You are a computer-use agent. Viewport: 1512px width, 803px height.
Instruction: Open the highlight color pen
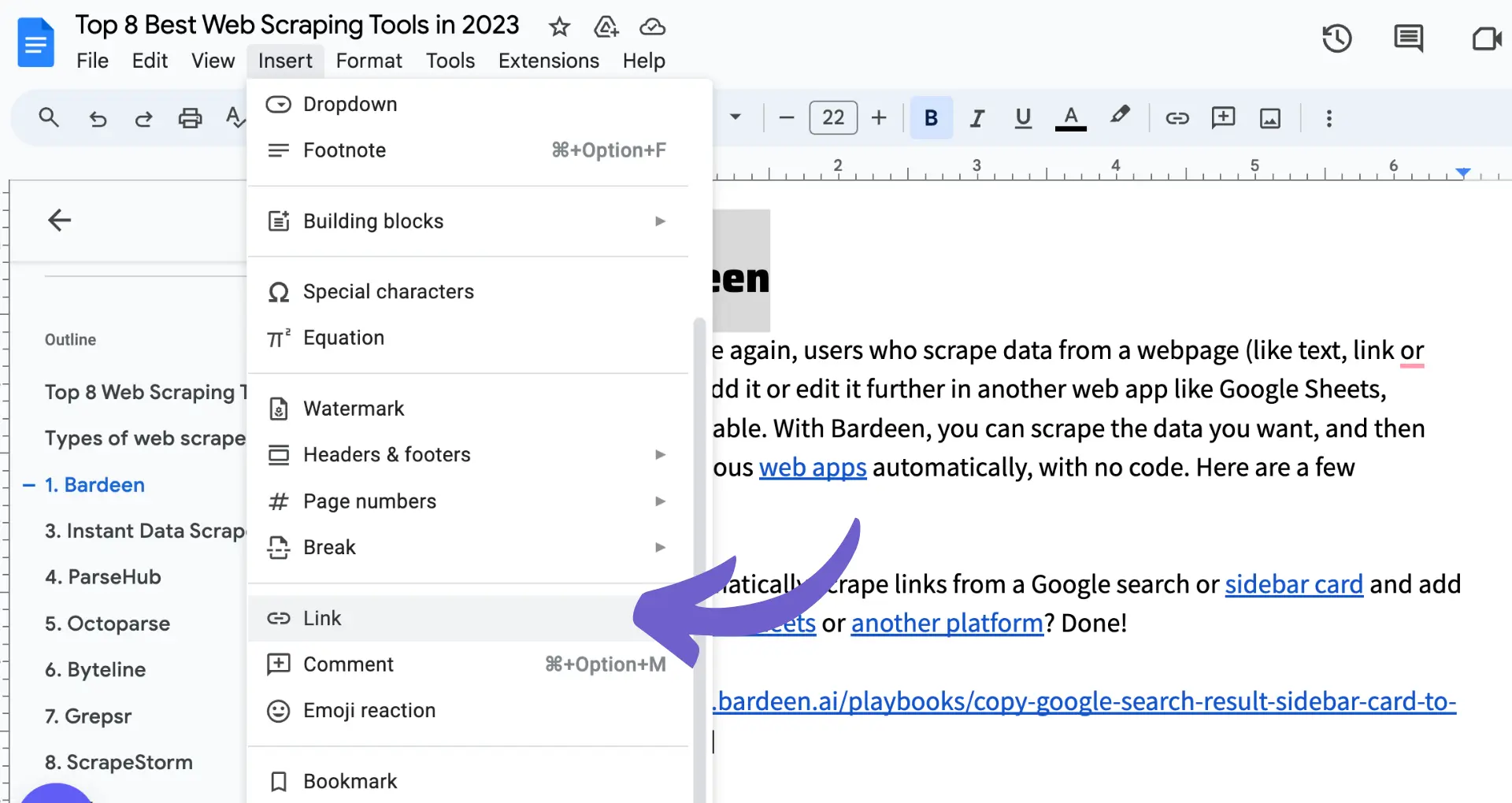pos(1119,117)
